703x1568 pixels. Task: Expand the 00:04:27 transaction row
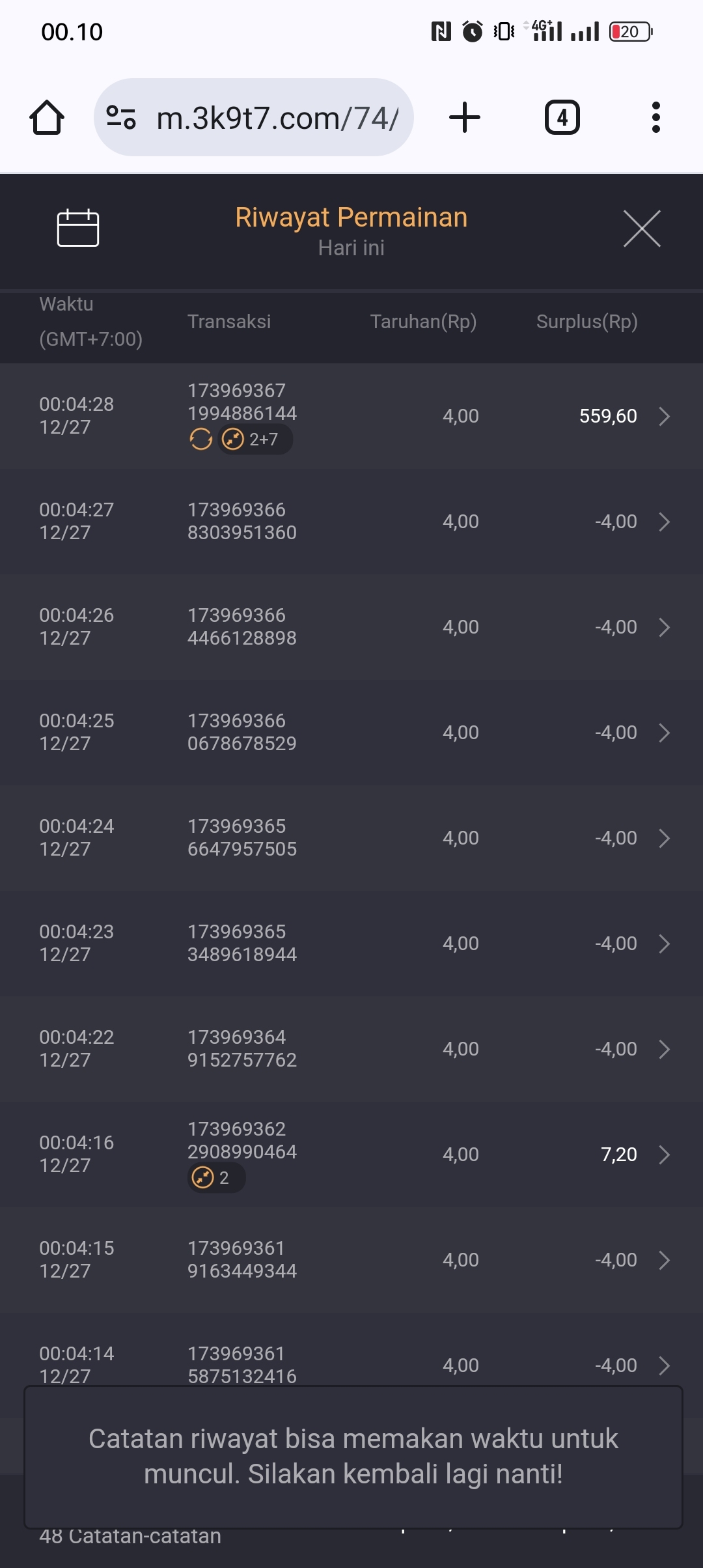coord(664,522)
